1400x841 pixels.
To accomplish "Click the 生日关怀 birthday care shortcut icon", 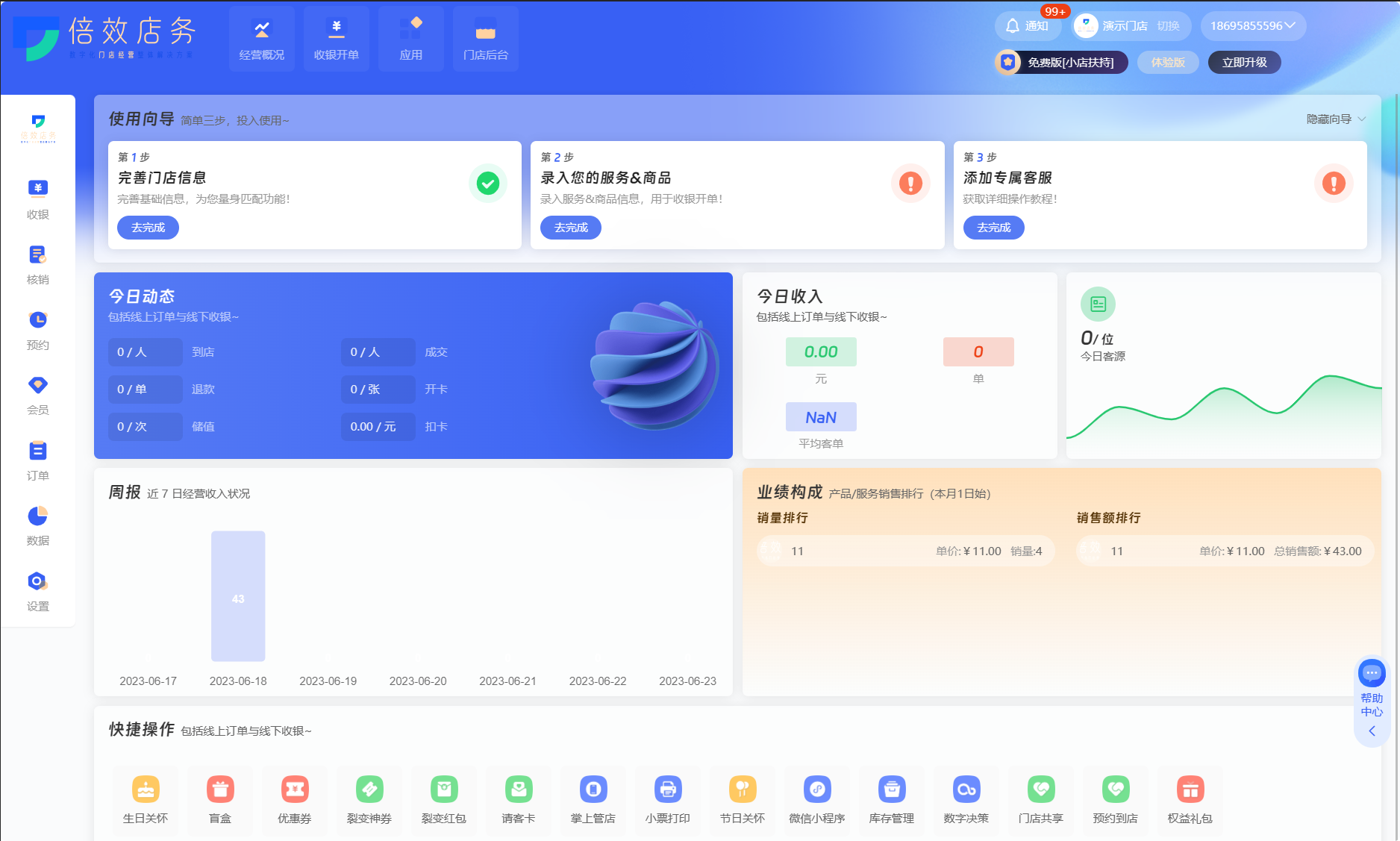I will click(x=146, y=790).
